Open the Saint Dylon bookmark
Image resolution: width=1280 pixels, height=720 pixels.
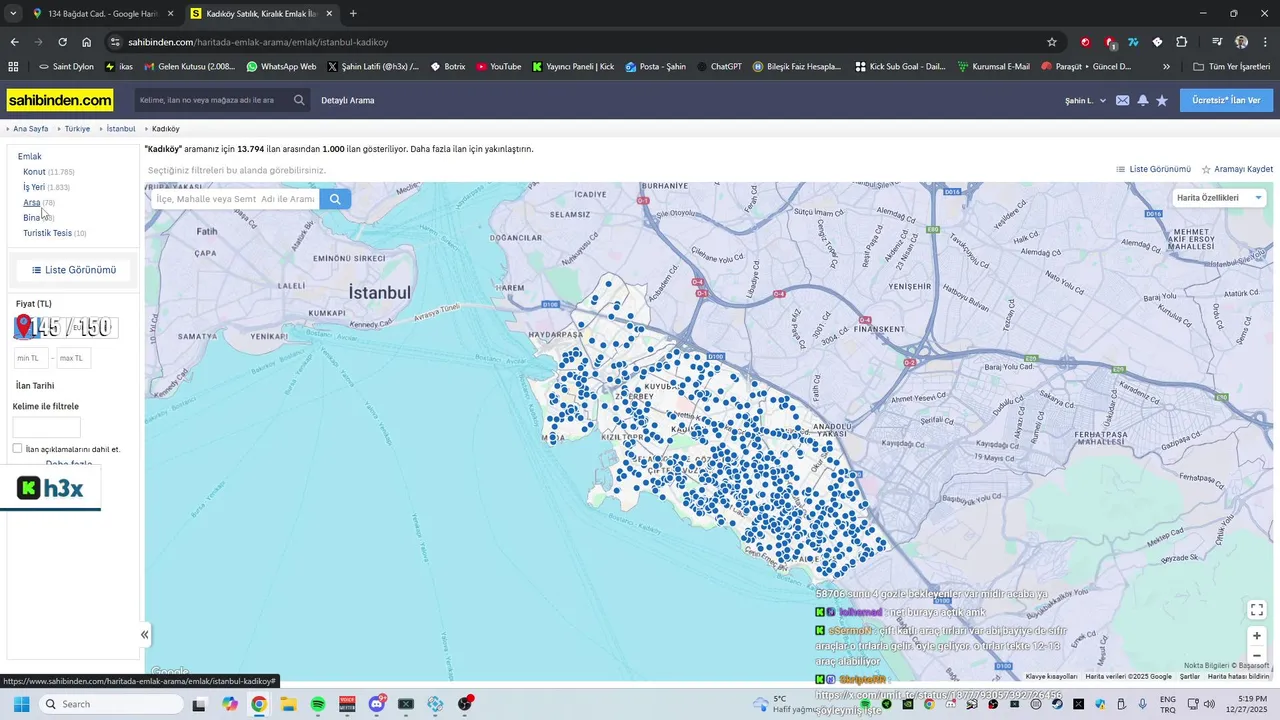66,67
